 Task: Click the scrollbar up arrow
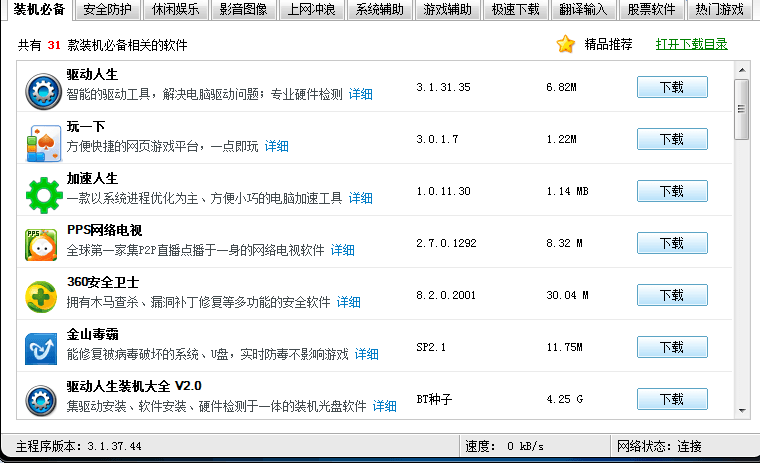[741, 69]
